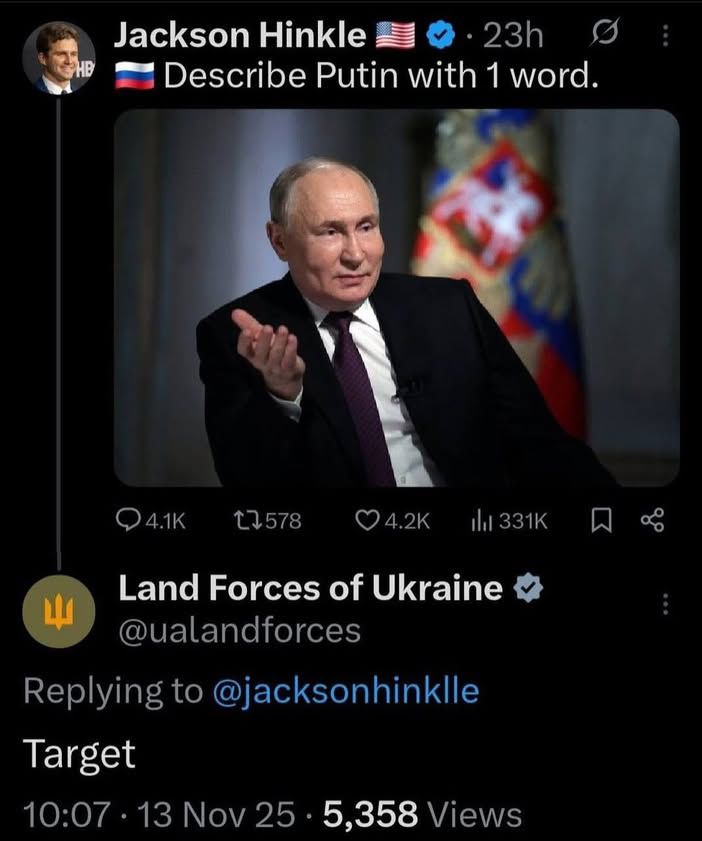The height and width of the screenshot is (841, 702).
Task: Open the 5,358 Views counter
Action: [x=423, y=813]
